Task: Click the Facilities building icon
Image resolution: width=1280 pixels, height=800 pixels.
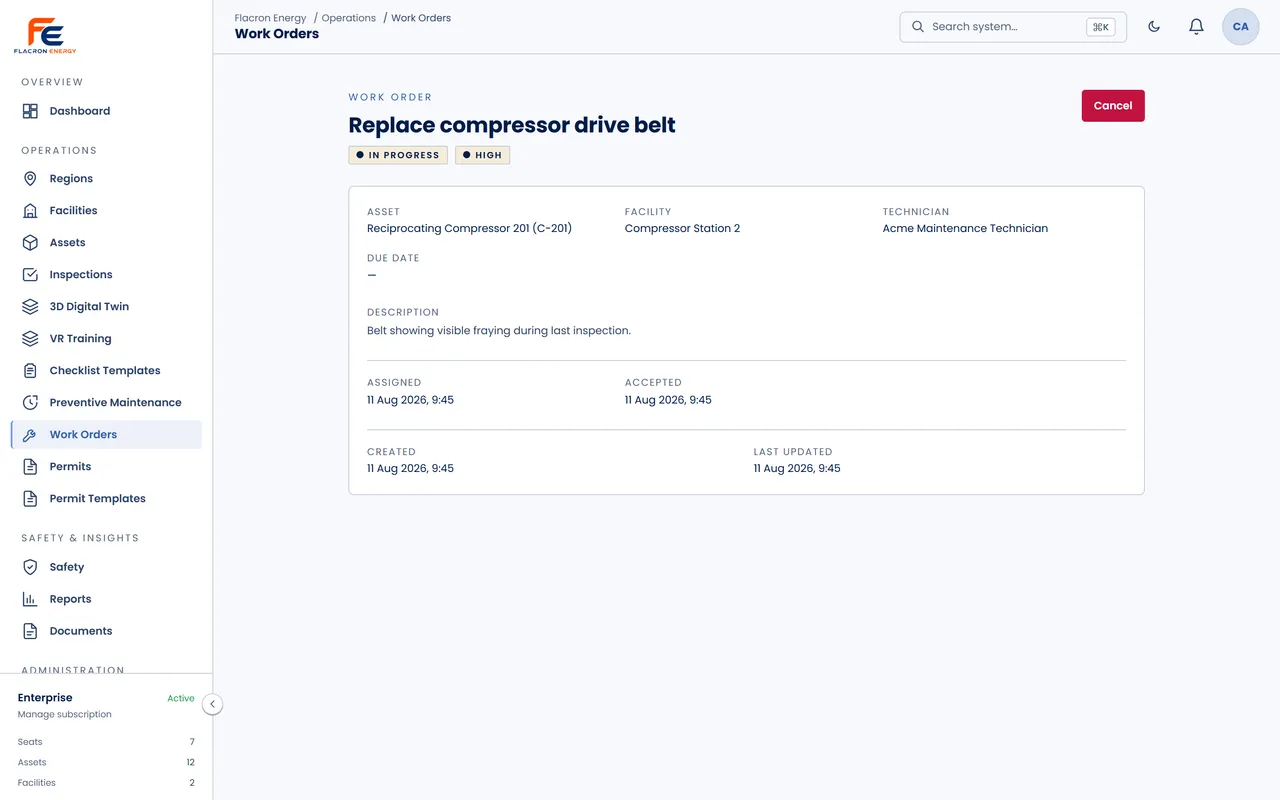Action: coord(30,211)
